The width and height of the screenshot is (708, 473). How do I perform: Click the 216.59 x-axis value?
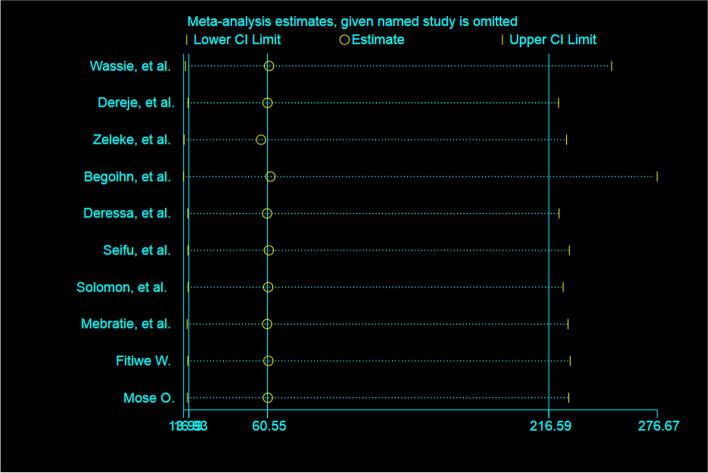tap(549, 427)
